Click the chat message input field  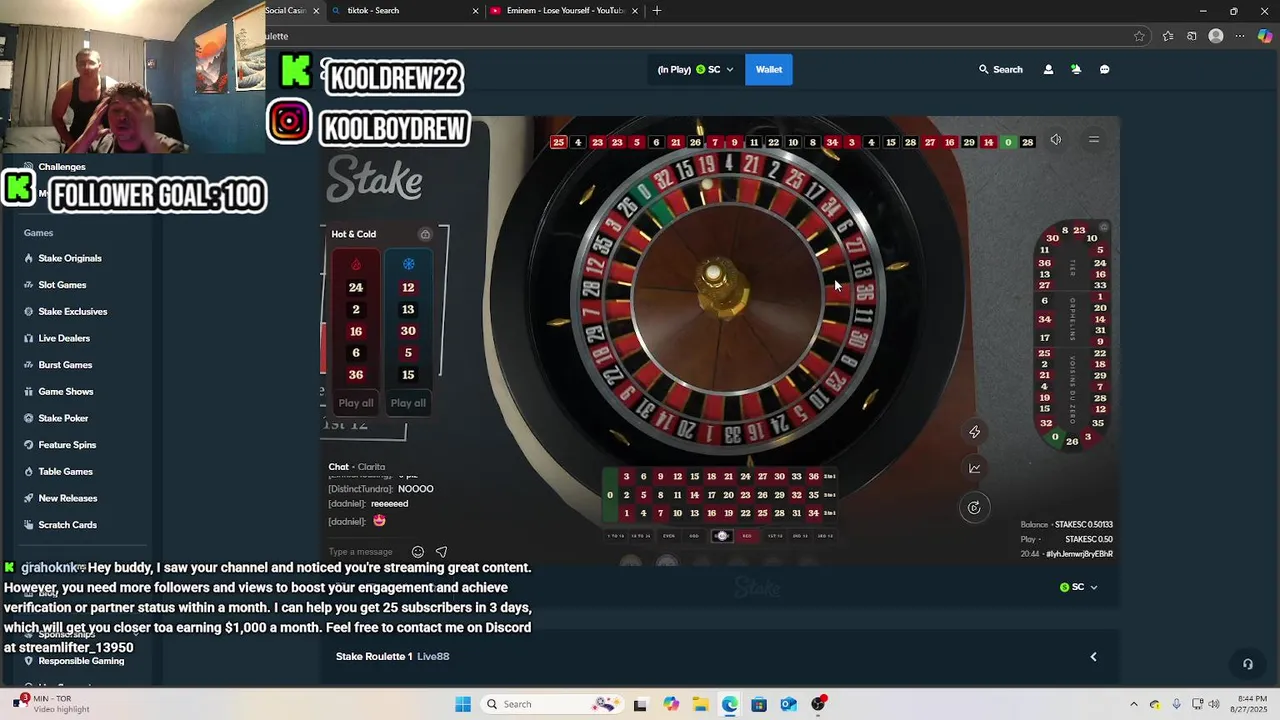[365, 552]
